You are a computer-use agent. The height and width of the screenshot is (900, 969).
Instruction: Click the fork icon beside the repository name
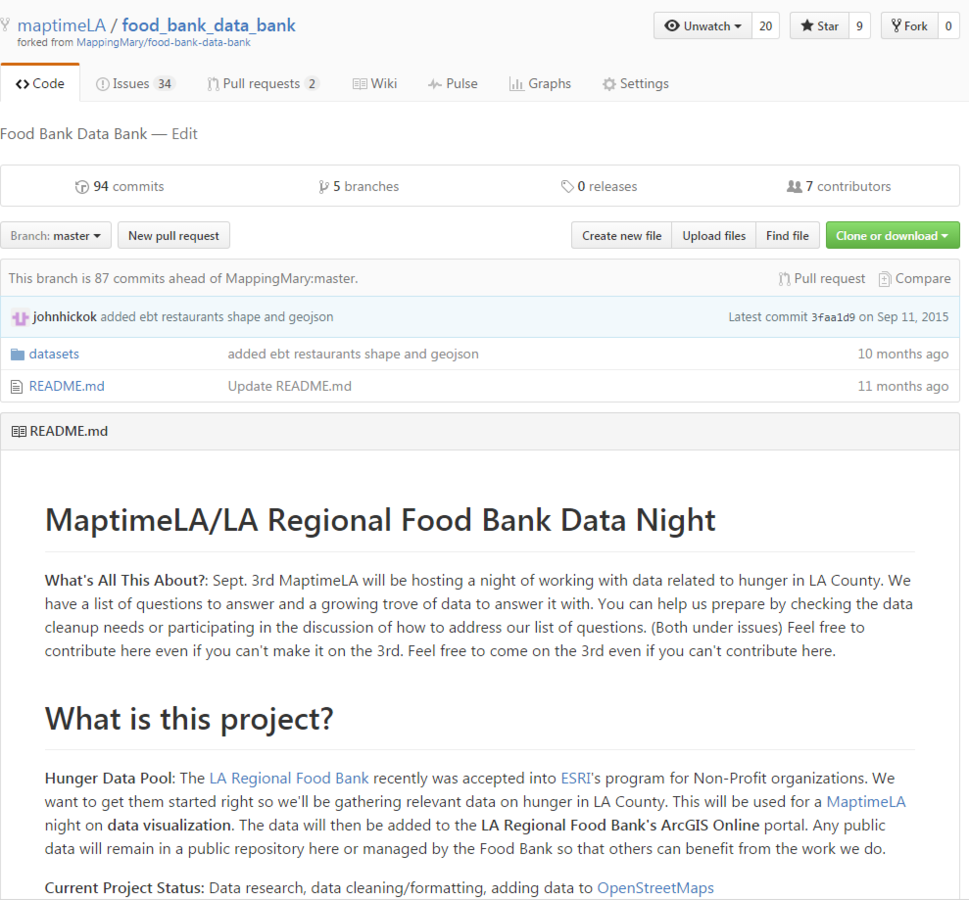(6, 25)
